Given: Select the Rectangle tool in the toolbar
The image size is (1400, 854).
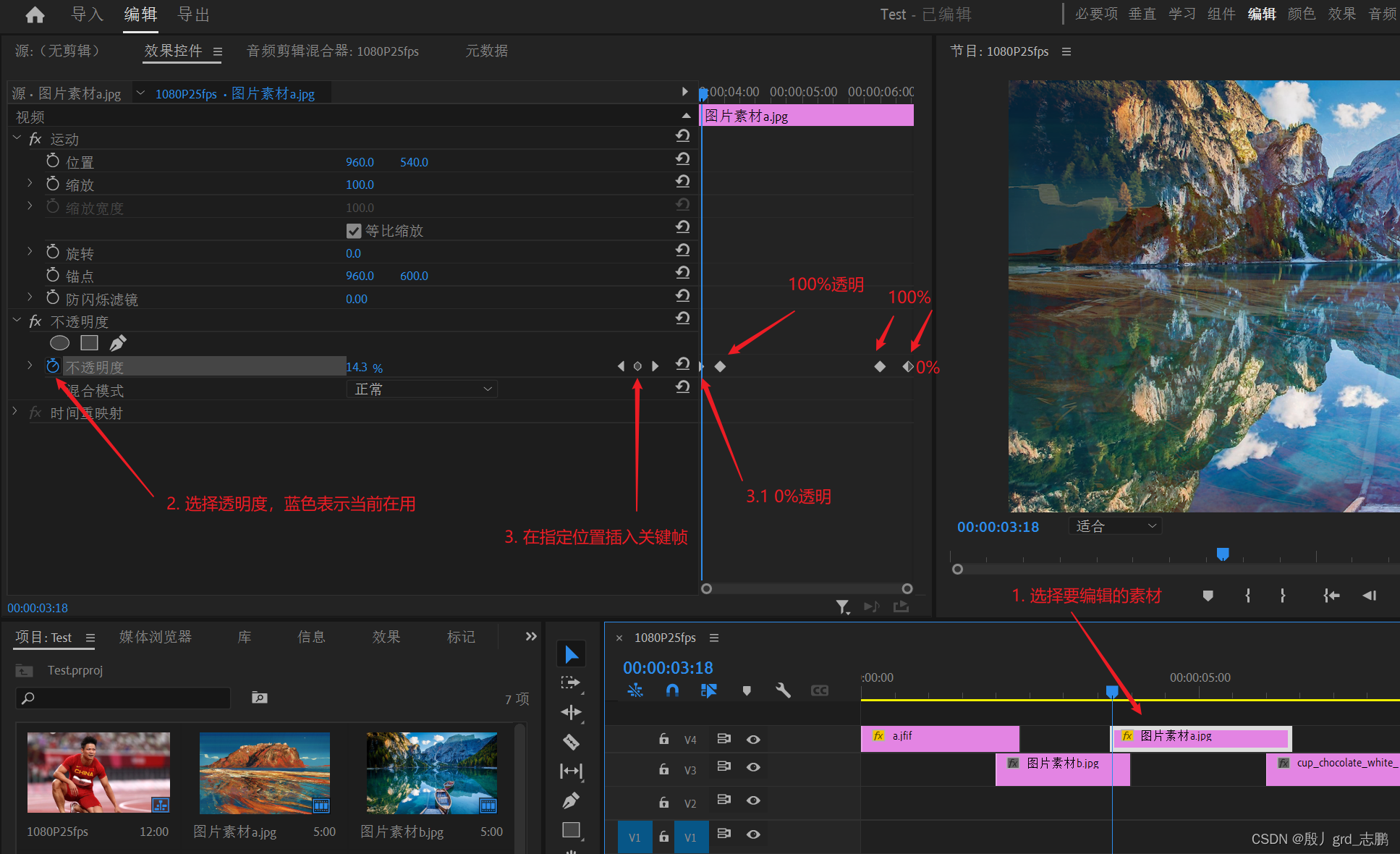Looking at the screenshot, I should tap(571, 830).
